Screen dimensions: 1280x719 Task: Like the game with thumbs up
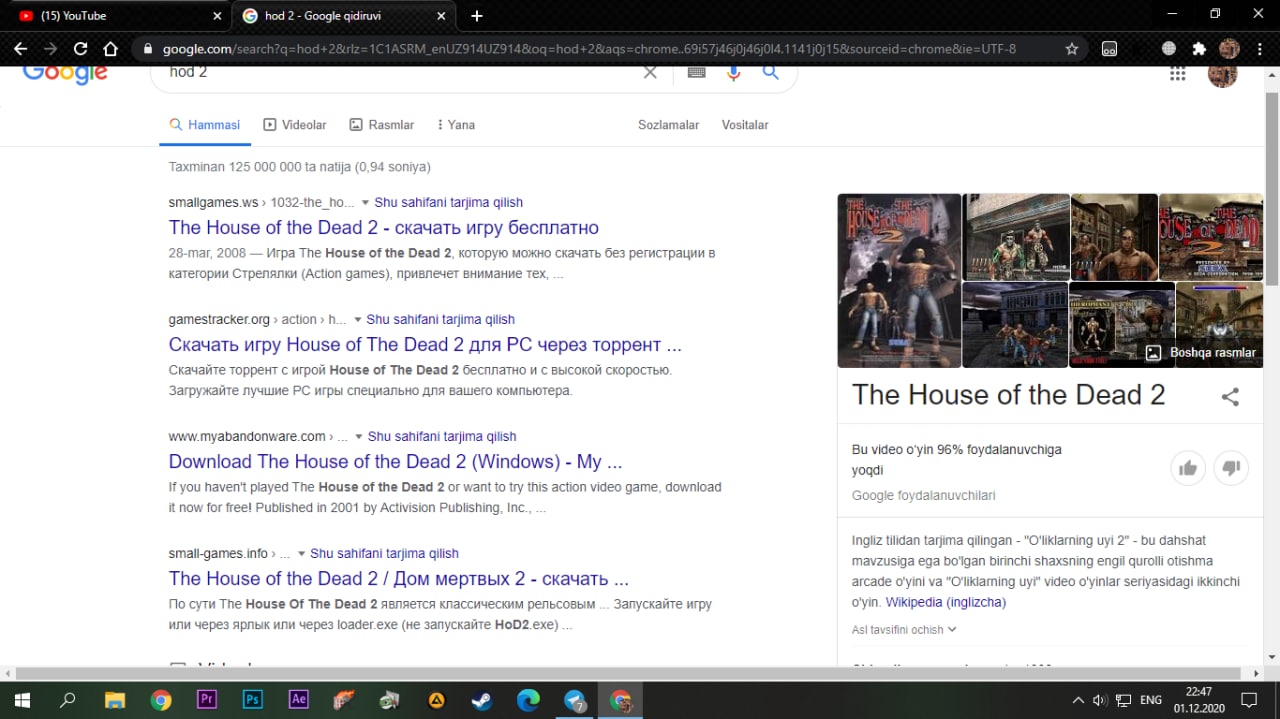click(1188, 467)
